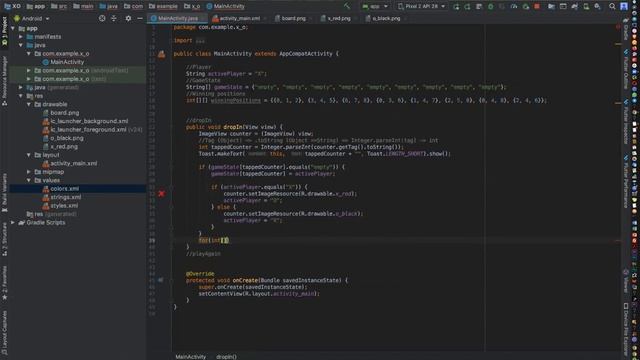Open the Profile app icon
Viewport: 640px width, 360px height.
pyautogui.click(x=514, y=6)
